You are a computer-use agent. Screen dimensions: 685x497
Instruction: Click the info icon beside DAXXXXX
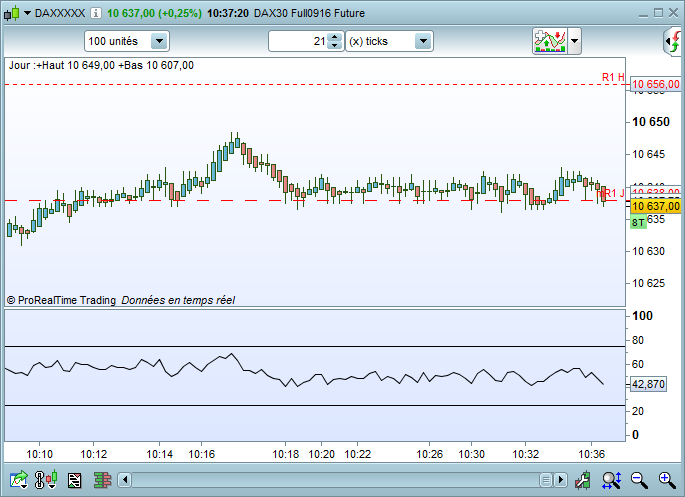[95, 13]
